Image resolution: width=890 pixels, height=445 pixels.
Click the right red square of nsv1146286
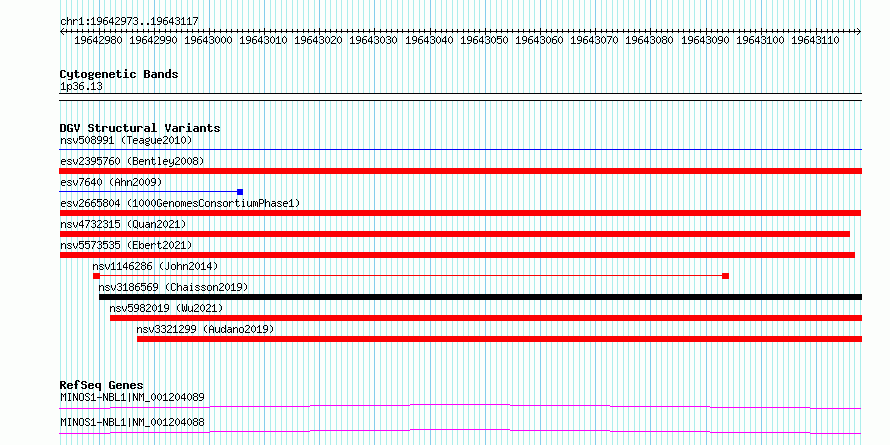725,276
